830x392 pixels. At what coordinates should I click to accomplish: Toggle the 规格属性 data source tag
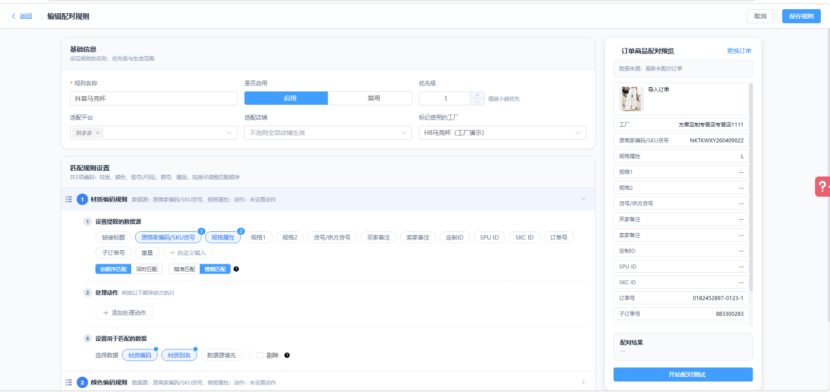(223, 238)
